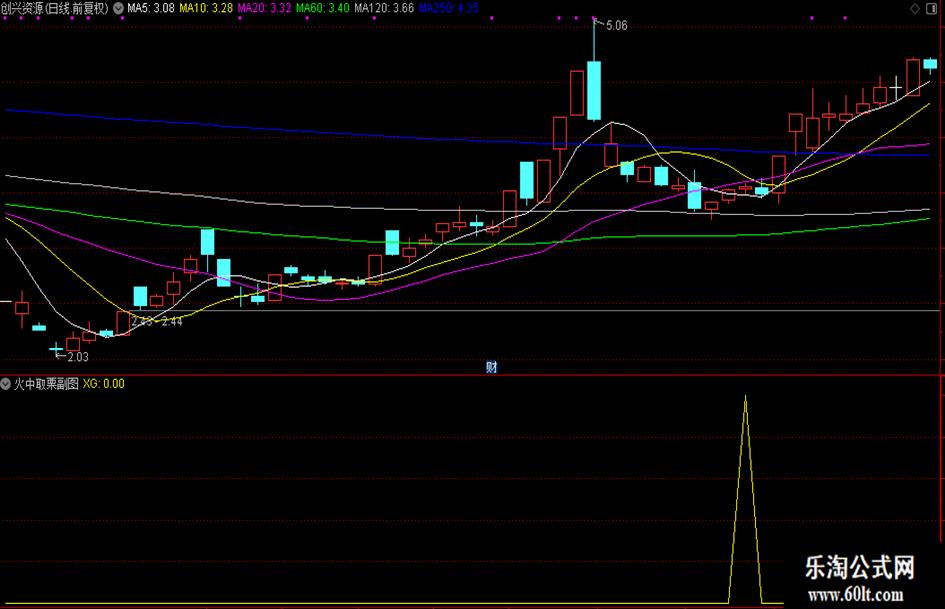Open the dropdown arrow beside 创兴资源 title

coord(119,8)
